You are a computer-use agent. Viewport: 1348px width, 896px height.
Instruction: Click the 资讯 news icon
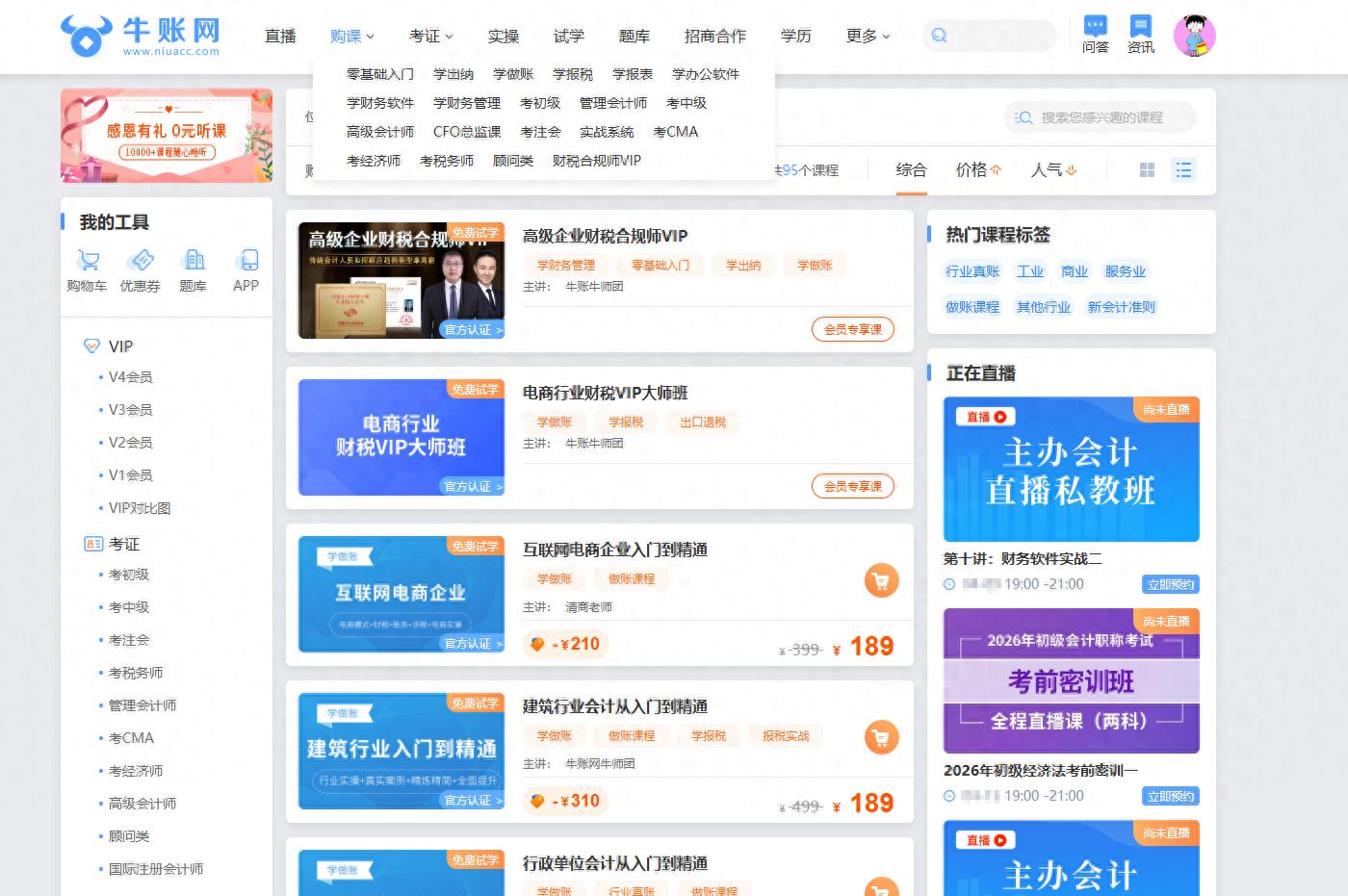[1140, 35]
